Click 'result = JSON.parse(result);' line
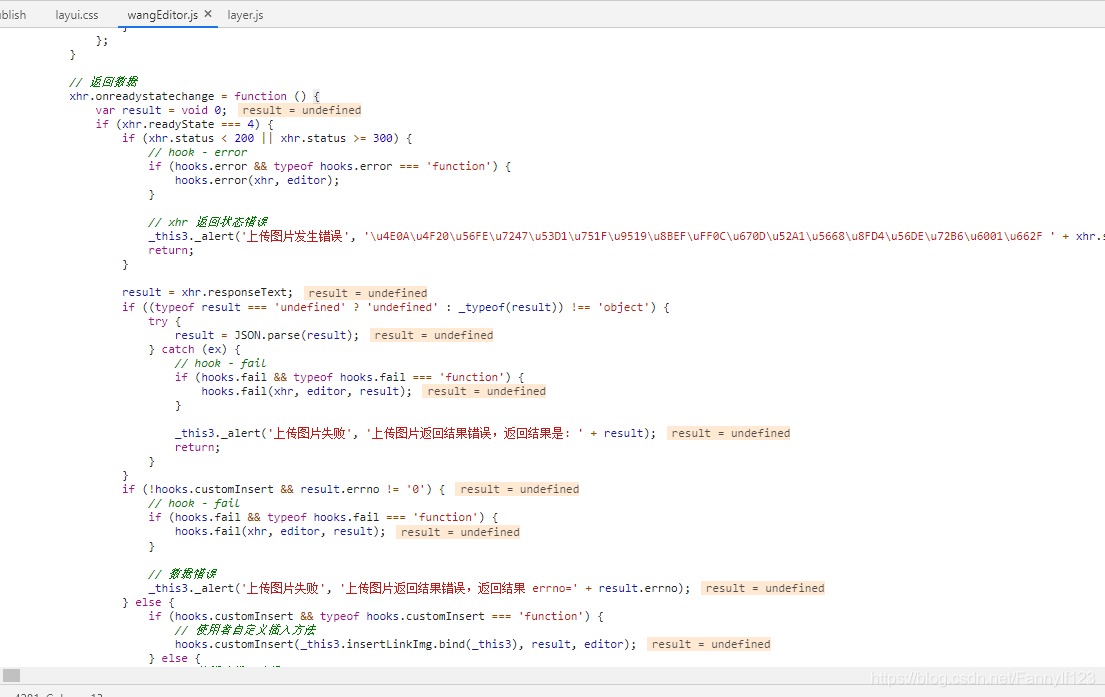 point(267,335)
